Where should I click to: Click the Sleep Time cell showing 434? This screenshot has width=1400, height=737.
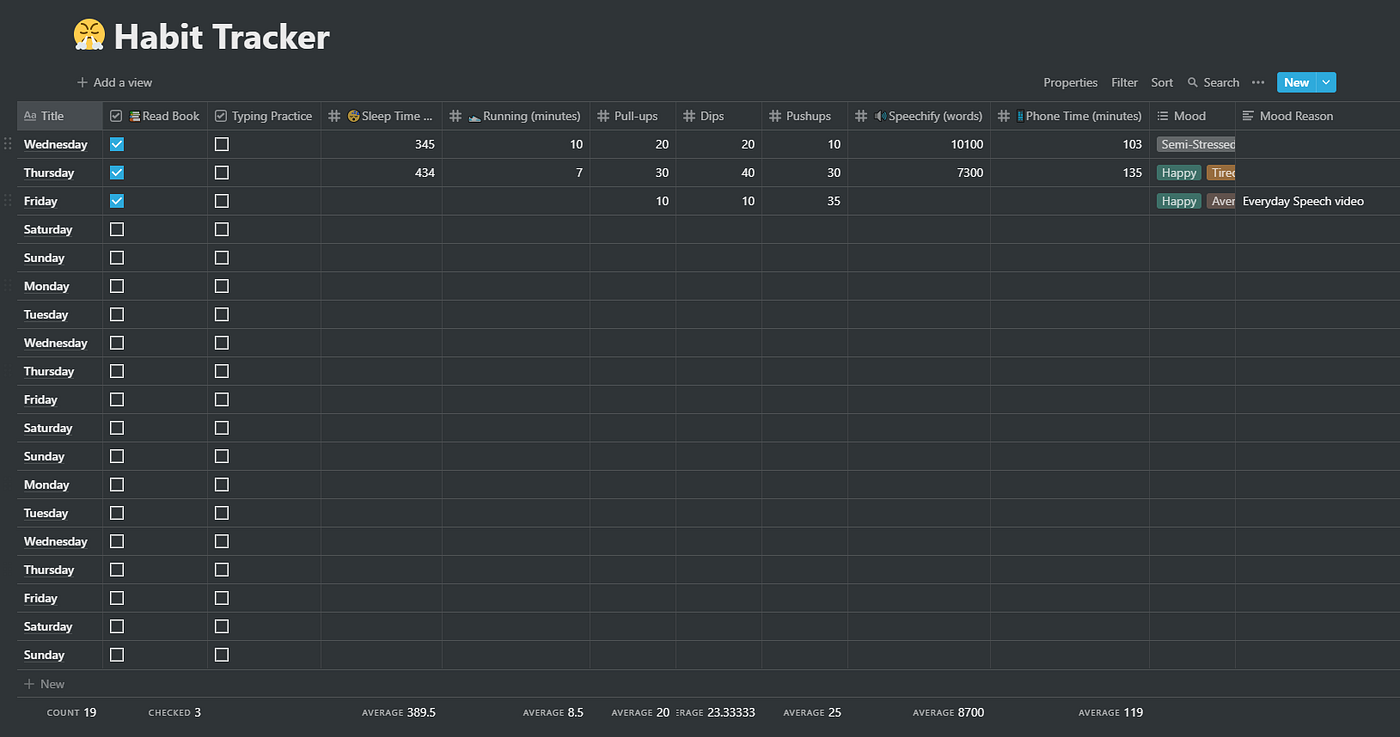coord(381,172)
